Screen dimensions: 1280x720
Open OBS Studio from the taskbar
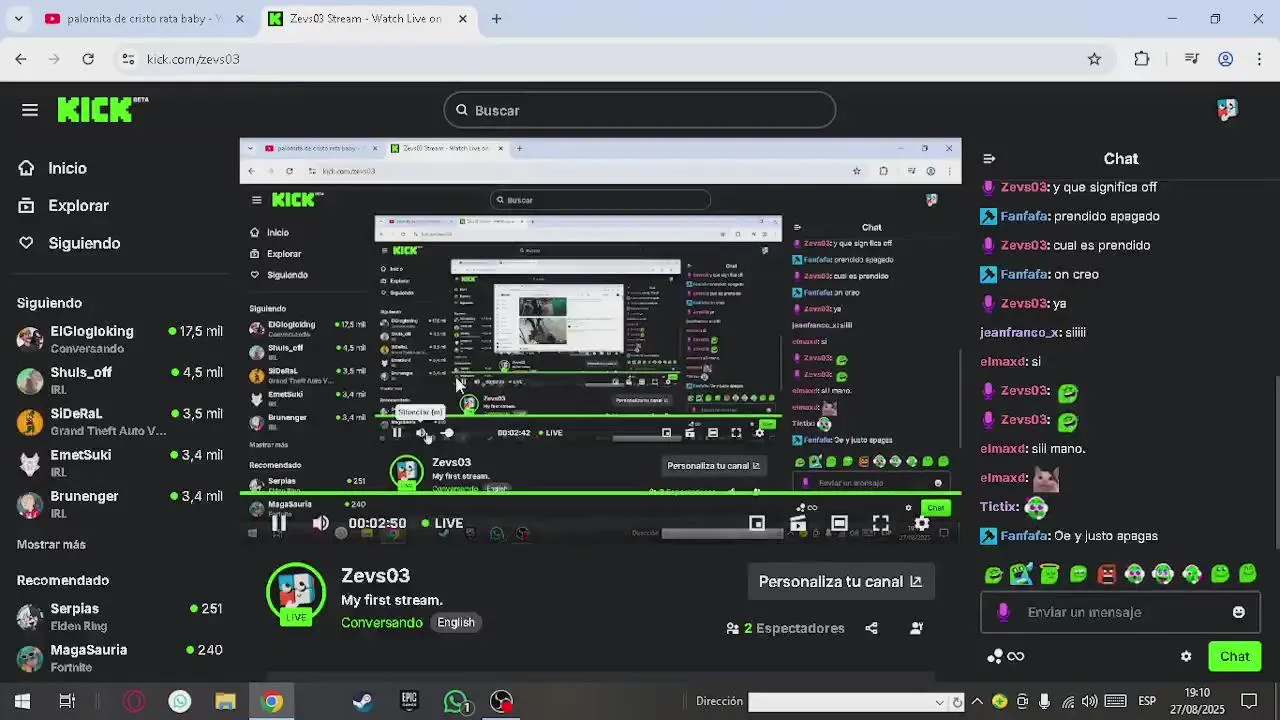coord(502,701)
